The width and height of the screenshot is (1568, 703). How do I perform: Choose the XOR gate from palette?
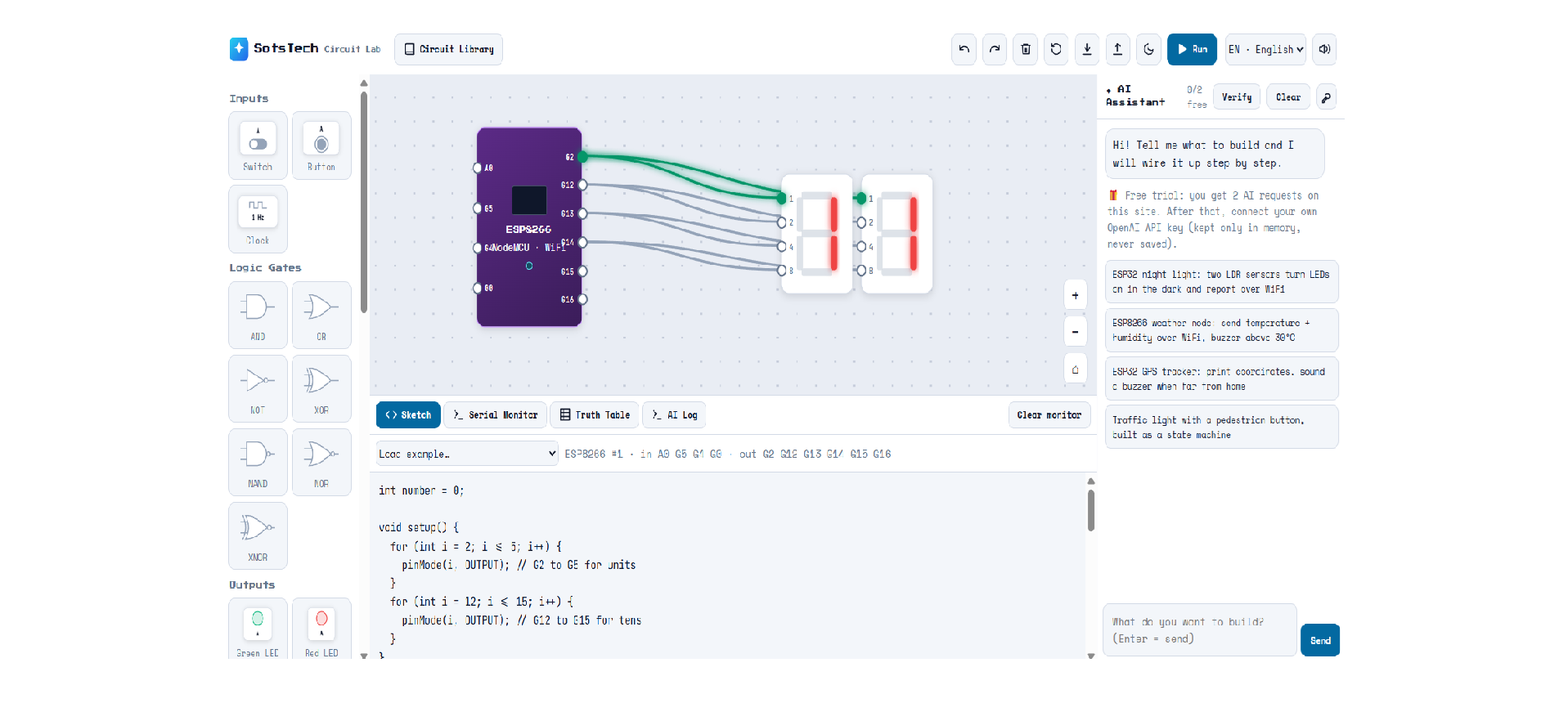(x=321, y=388)
